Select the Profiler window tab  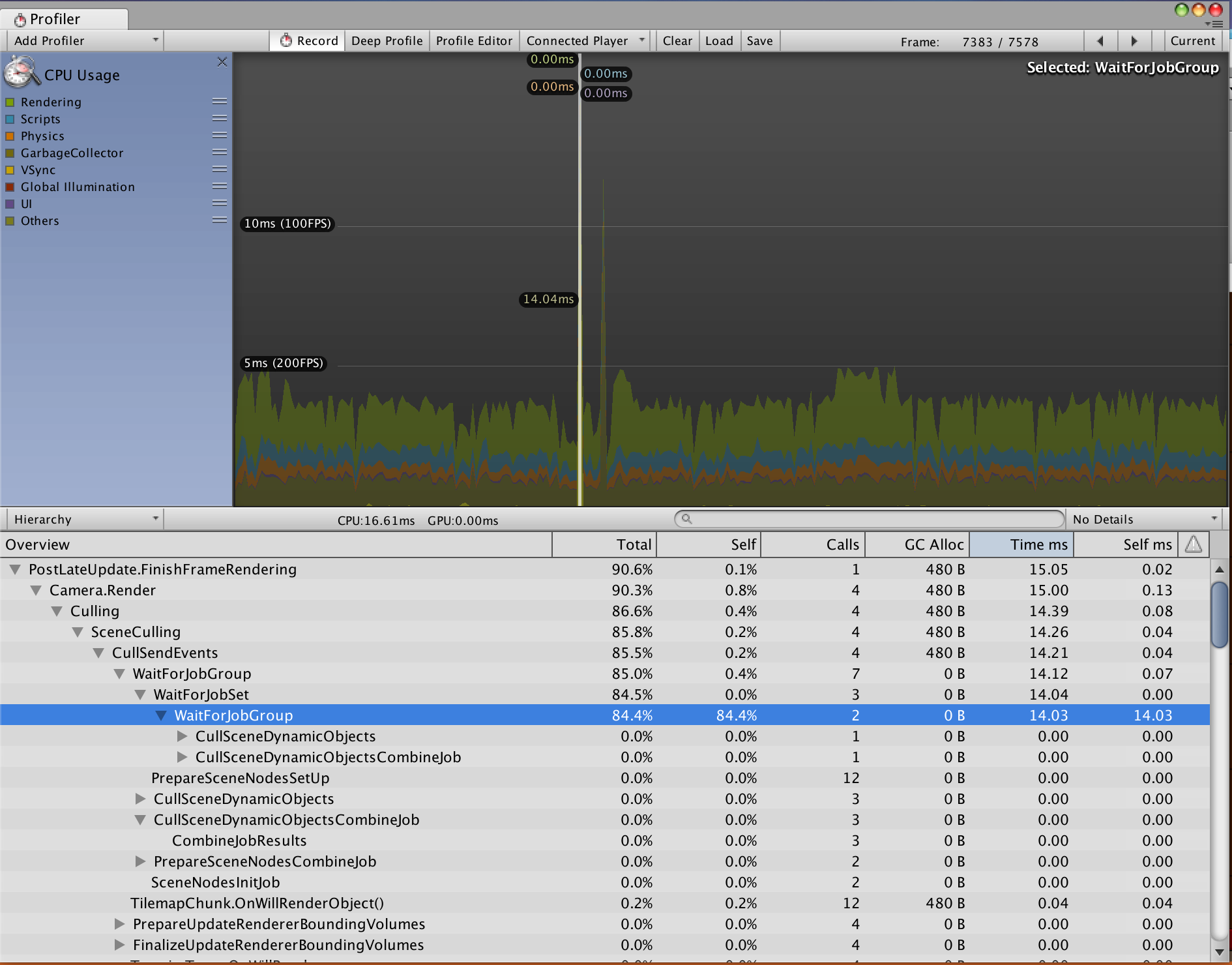click(x=64, y=19)
